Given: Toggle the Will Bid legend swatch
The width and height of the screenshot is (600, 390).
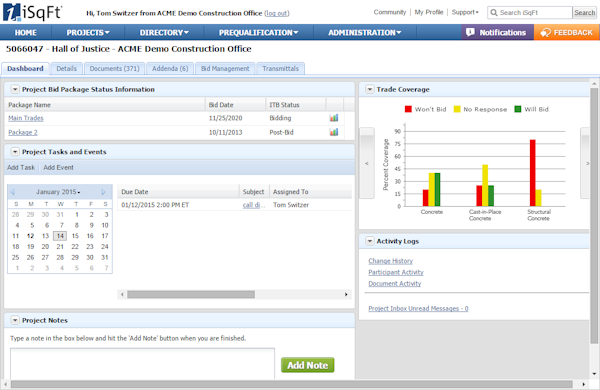Looking at the screenshot, I should [x=518, y=109].
